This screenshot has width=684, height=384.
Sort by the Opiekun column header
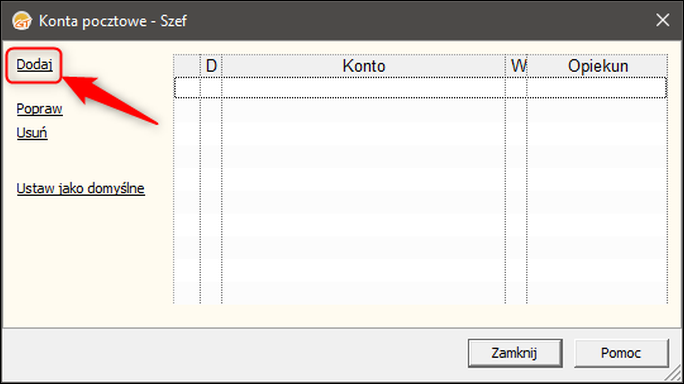click(x=597, y=66)
